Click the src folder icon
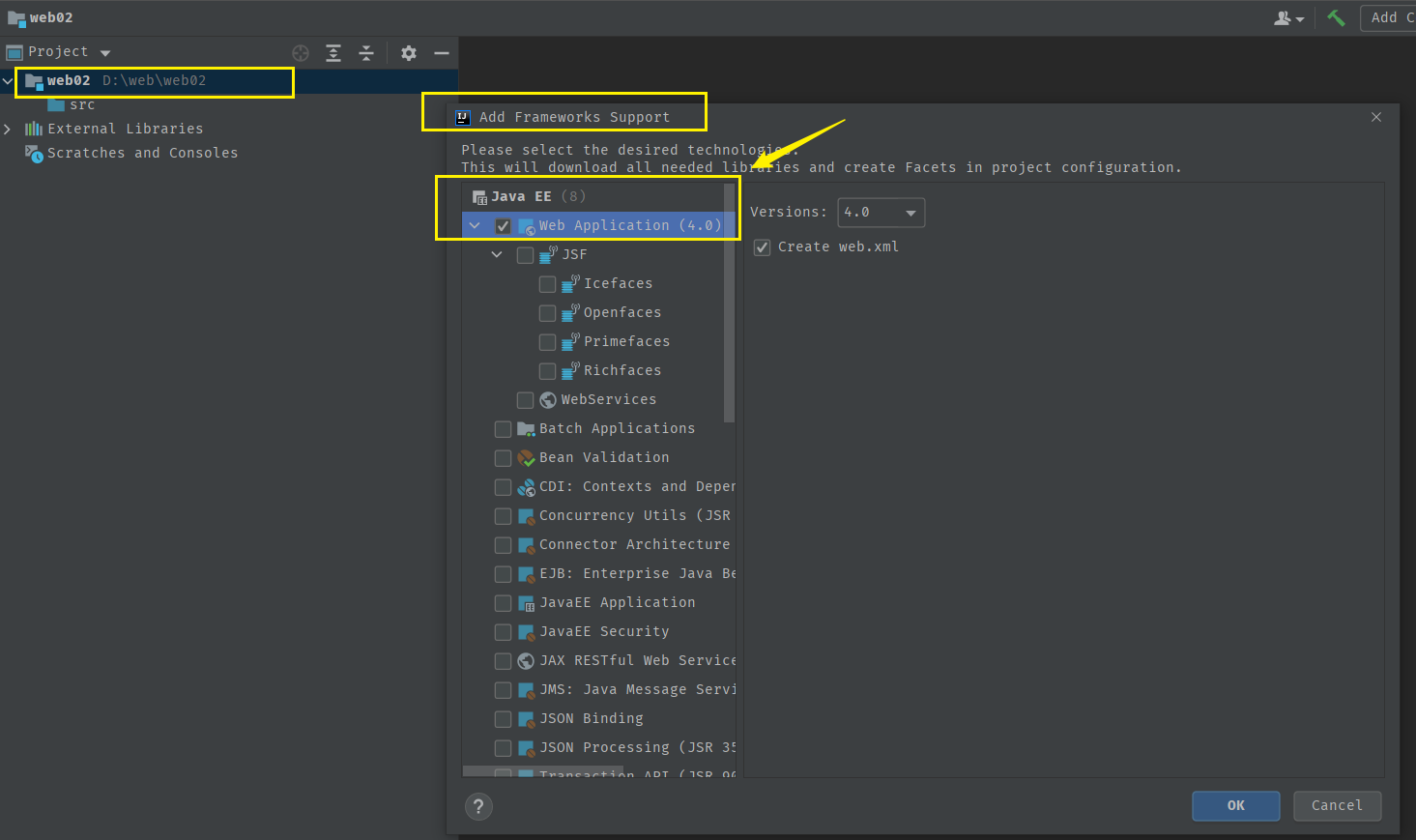The height and width of the screenshot is (840, 1416). 56,104
